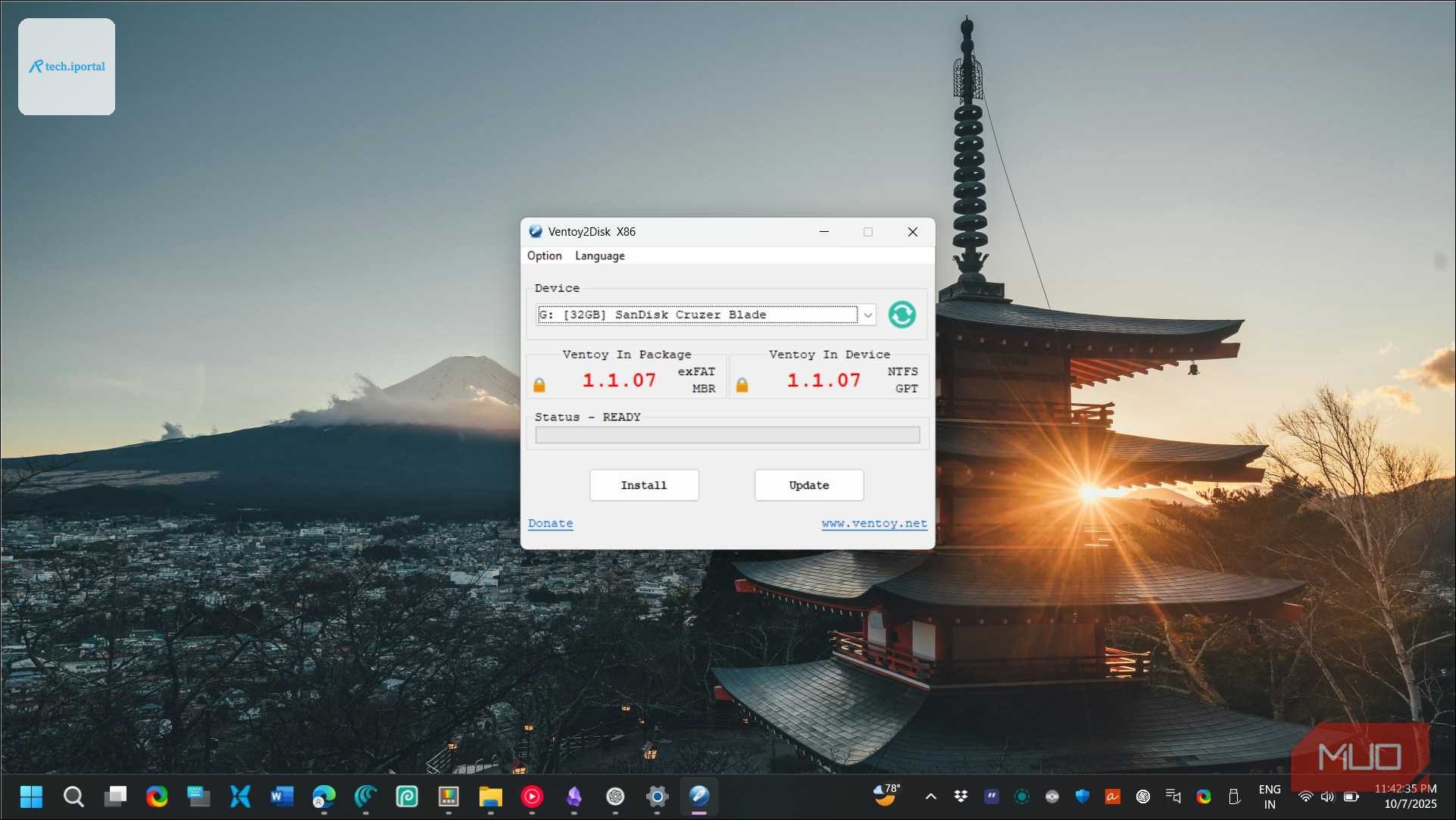Click the lock icon under Ventoy In Package
The image size is (1456, 820).
(x=539, y=385)
